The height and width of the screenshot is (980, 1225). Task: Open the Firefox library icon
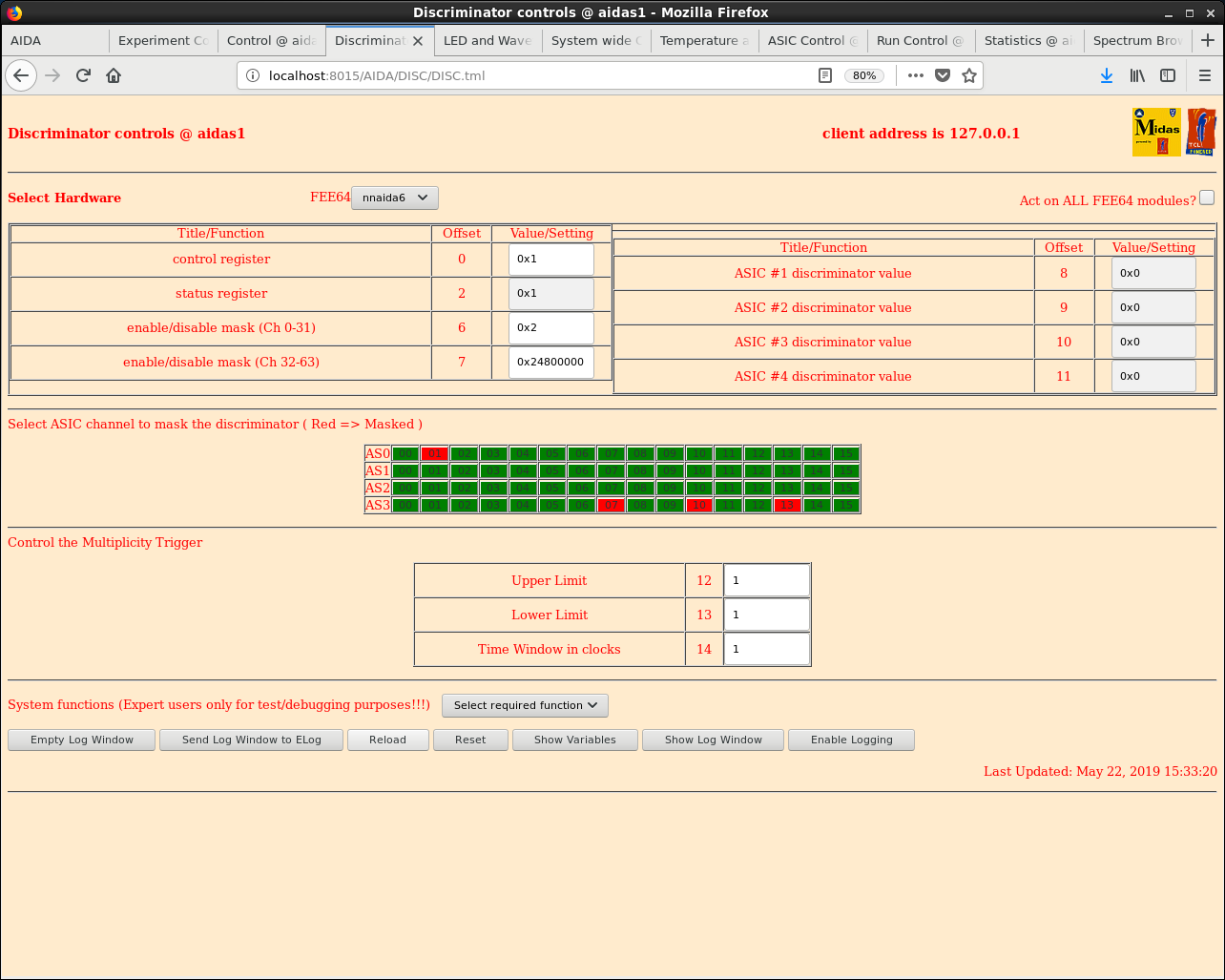1137,75
